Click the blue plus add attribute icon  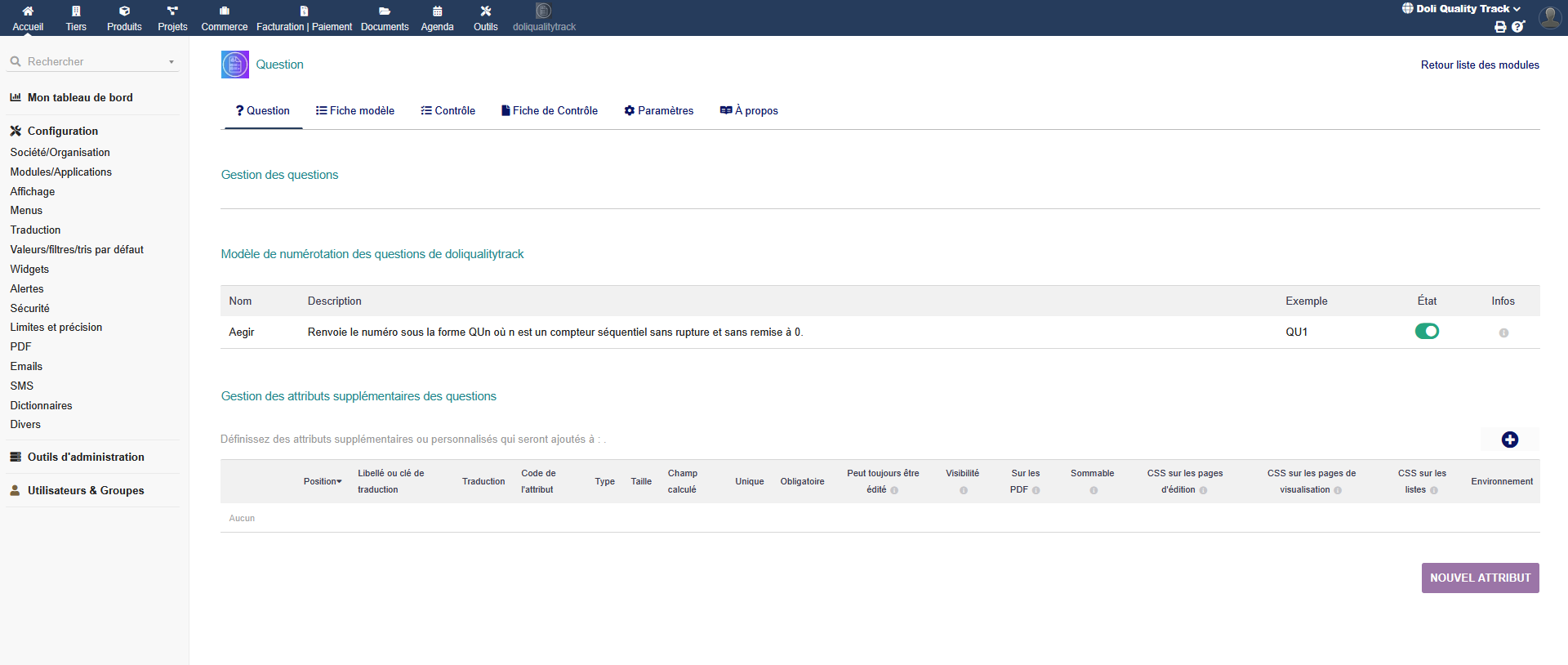click(x=1509, y=440)
